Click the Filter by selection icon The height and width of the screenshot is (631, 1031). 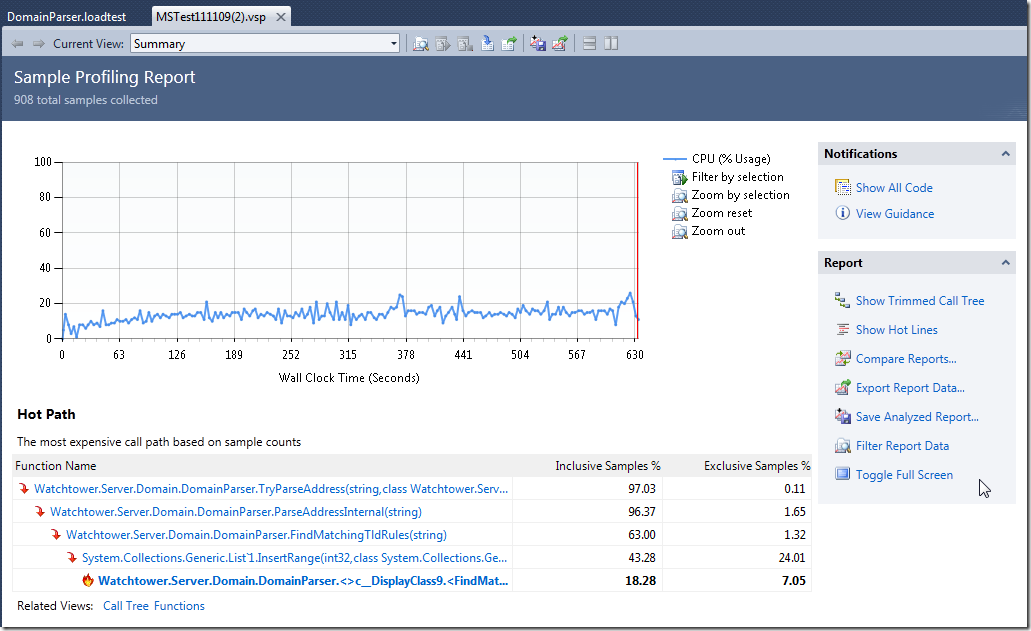pyautogui.click(x=679, y=177)
